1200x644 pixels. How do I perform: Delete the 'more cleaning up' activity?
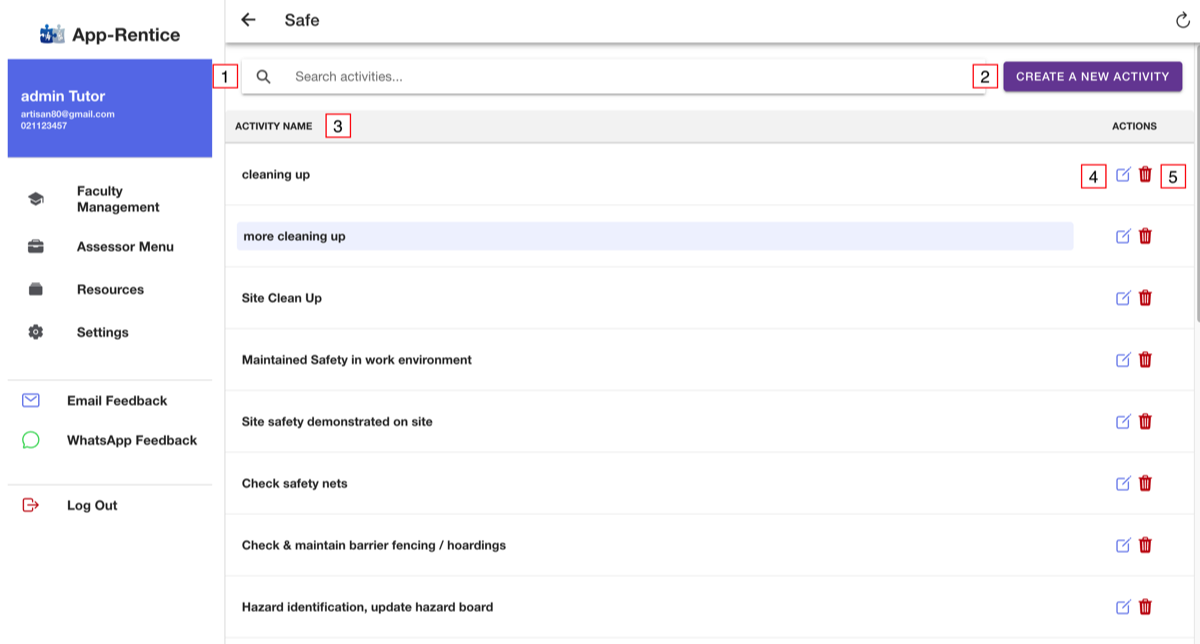pos(1146,236)
